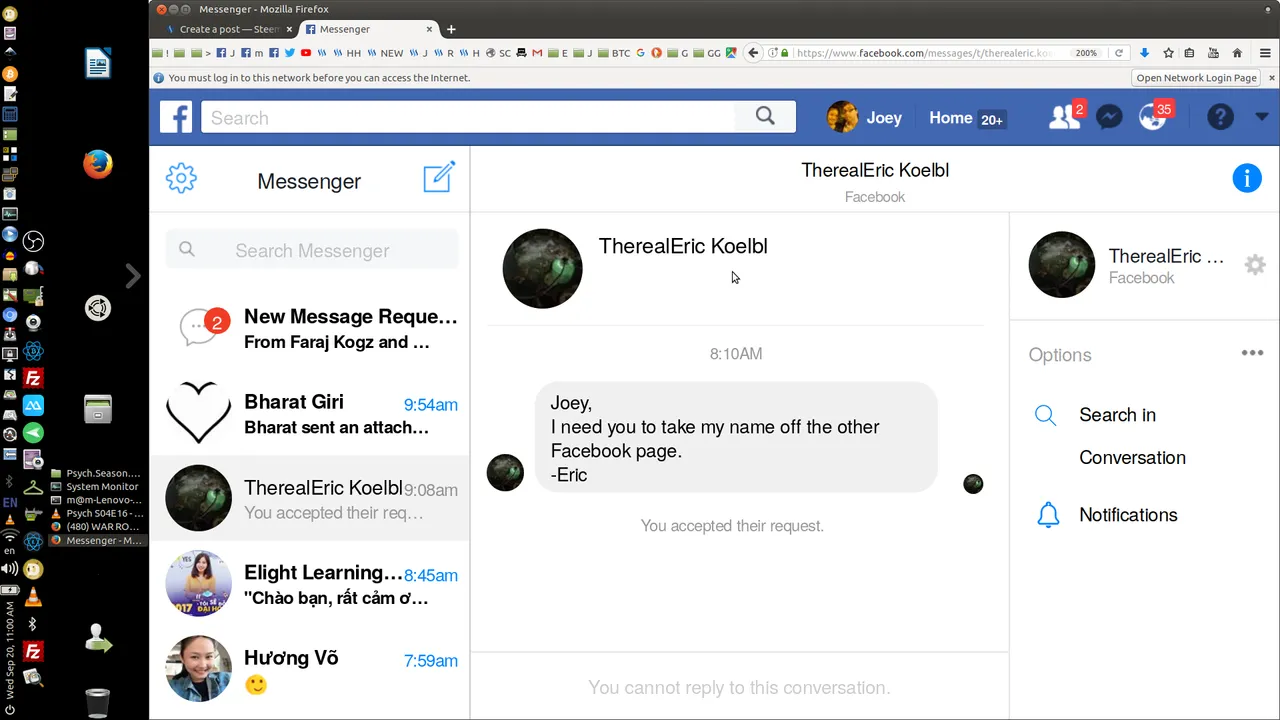This screenshot has width=1280, height=720.
Task: Open the site identity lock icon
Action: click(784, 53)
